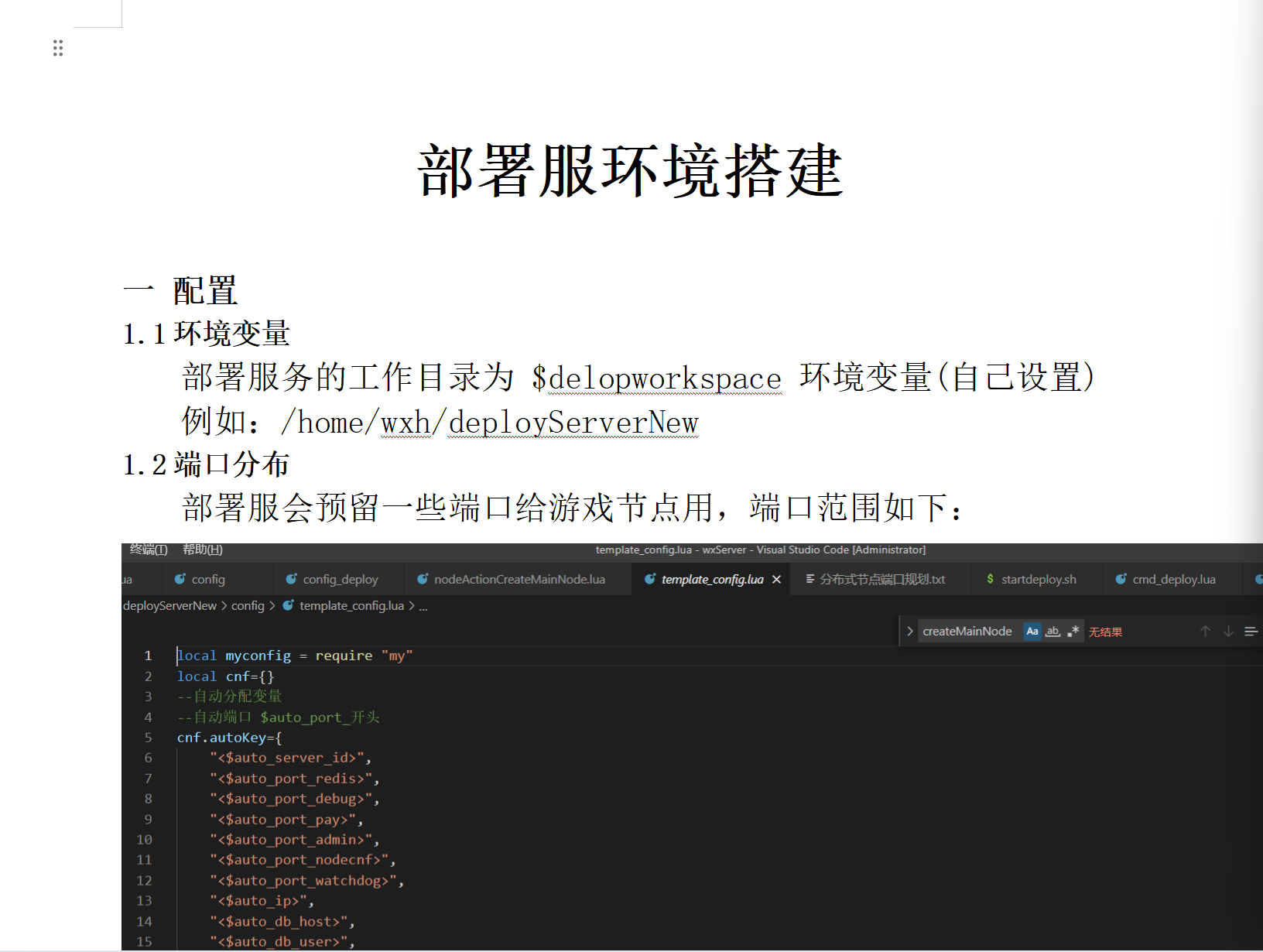This screenshot has width=1263, height=952.
Task: Click code line local myconfig = require
Action: tap(295, 656)
